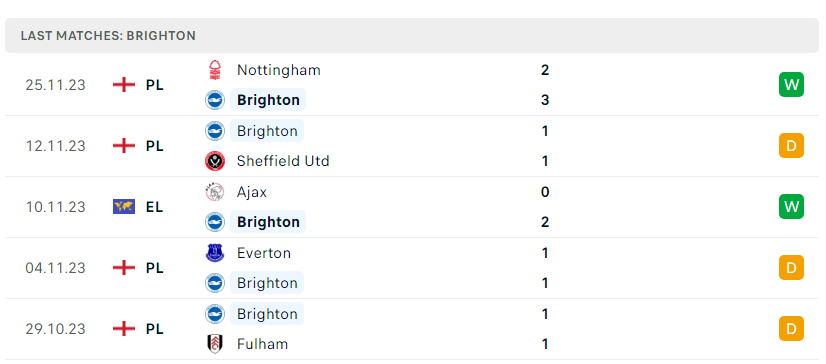The width and height of the screenshot is (826, 364).
Task: Click the orange D badge for Sheffield Utd match
Action: [x=791, y=145]
